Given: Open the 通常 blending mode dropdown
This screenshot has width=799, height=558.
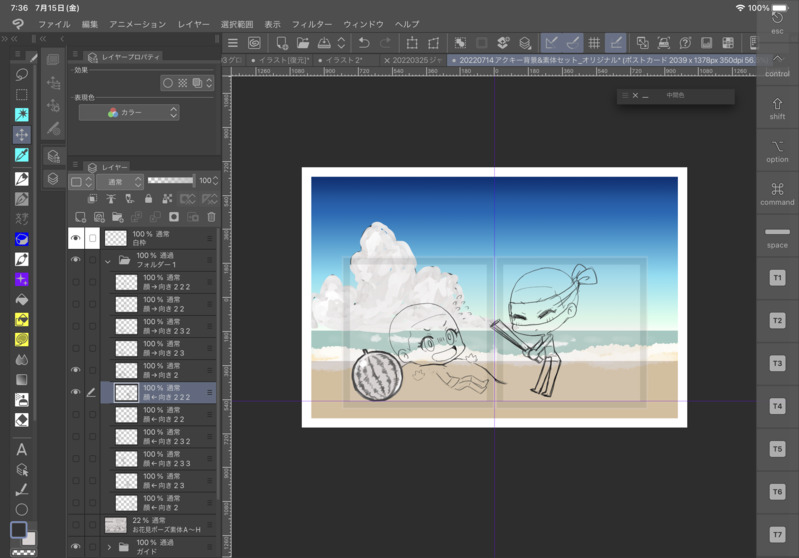Looking at the screenshot, I should click(x=119, y=182).
